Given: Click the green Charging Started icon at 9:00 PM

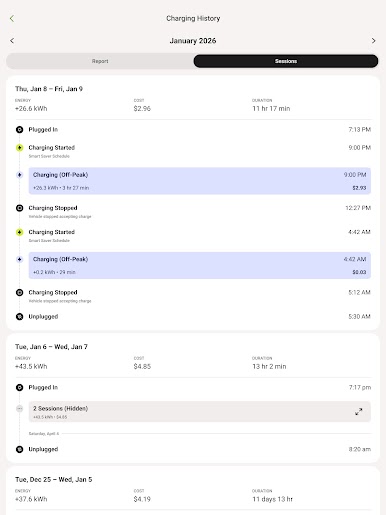Looking at the screenshot, I should point(20,148).
